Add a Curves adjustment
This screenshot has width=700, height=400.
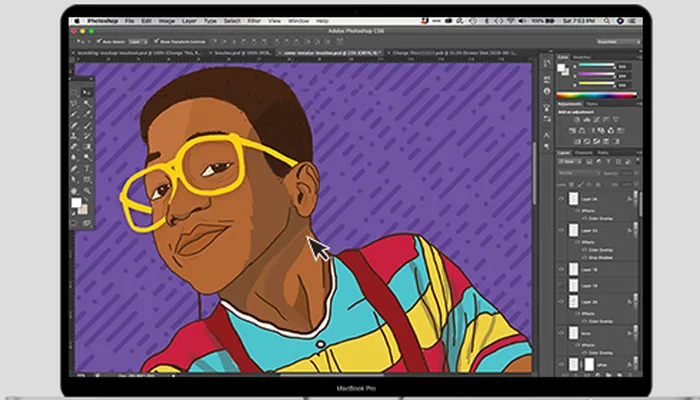(596, 120)
